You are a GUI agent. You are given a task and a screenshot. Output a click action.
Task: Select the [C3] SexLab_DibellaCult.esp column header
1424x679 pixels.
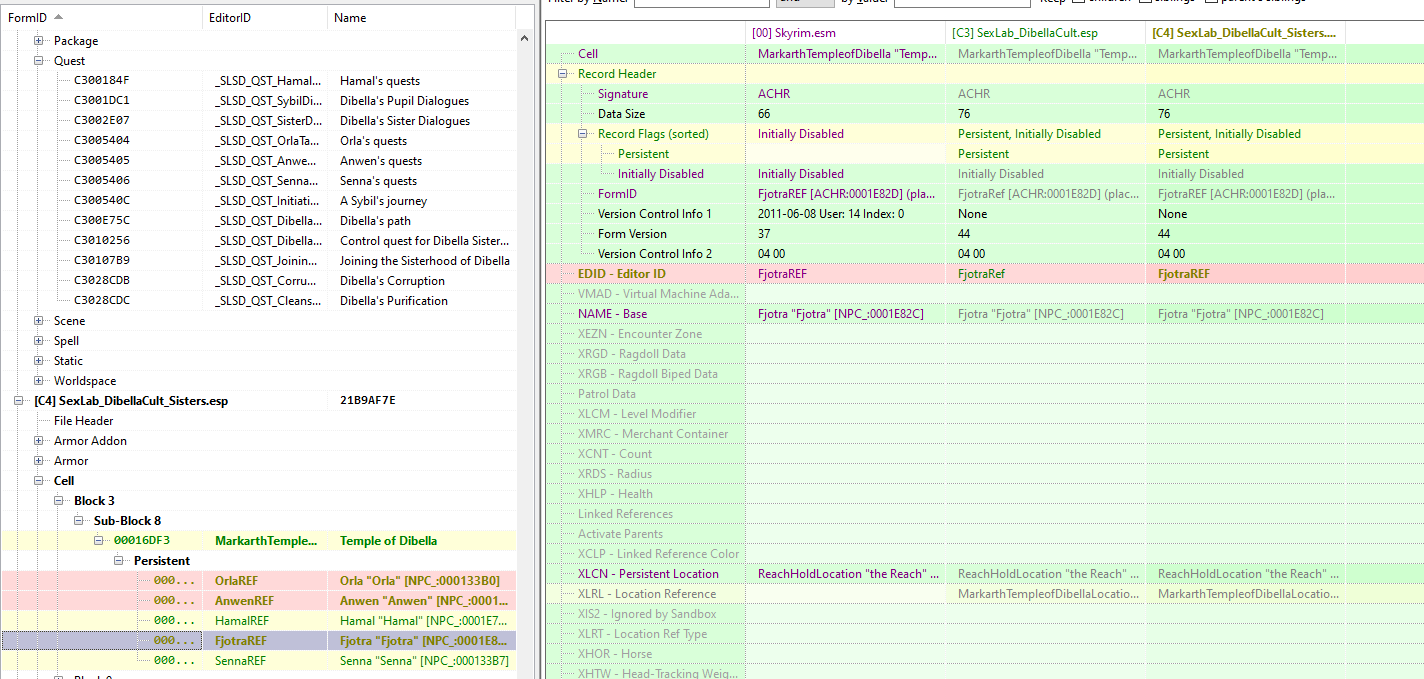click(1045, 33)
